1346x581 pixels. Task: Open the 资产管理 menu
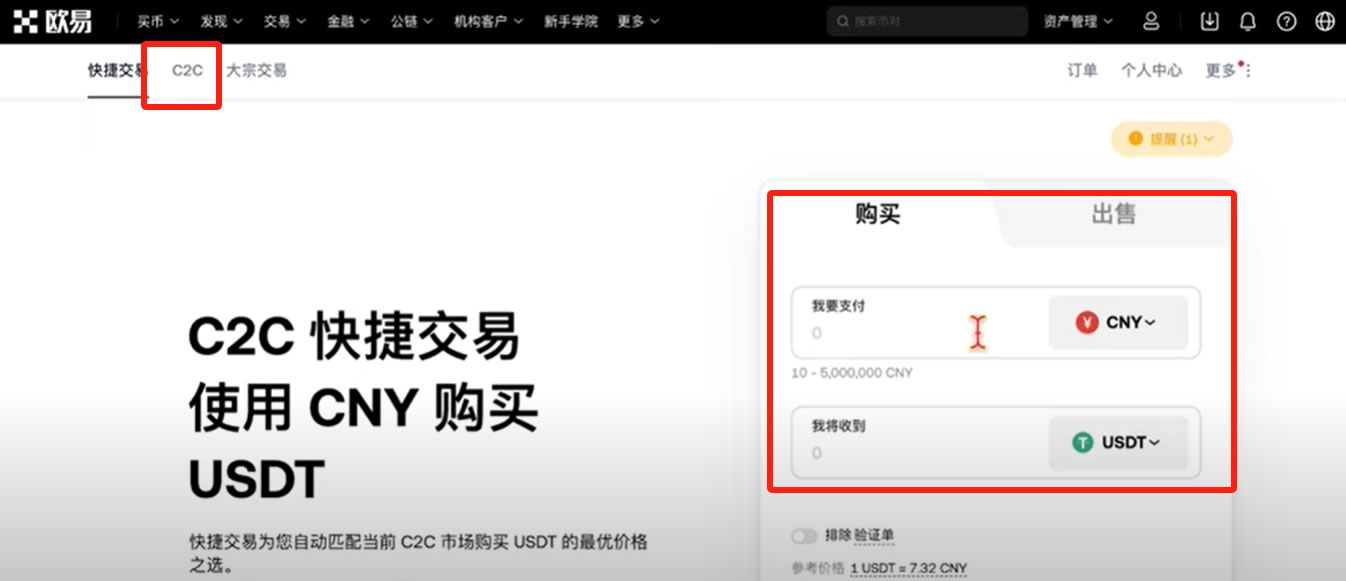tap(1077, 21)
